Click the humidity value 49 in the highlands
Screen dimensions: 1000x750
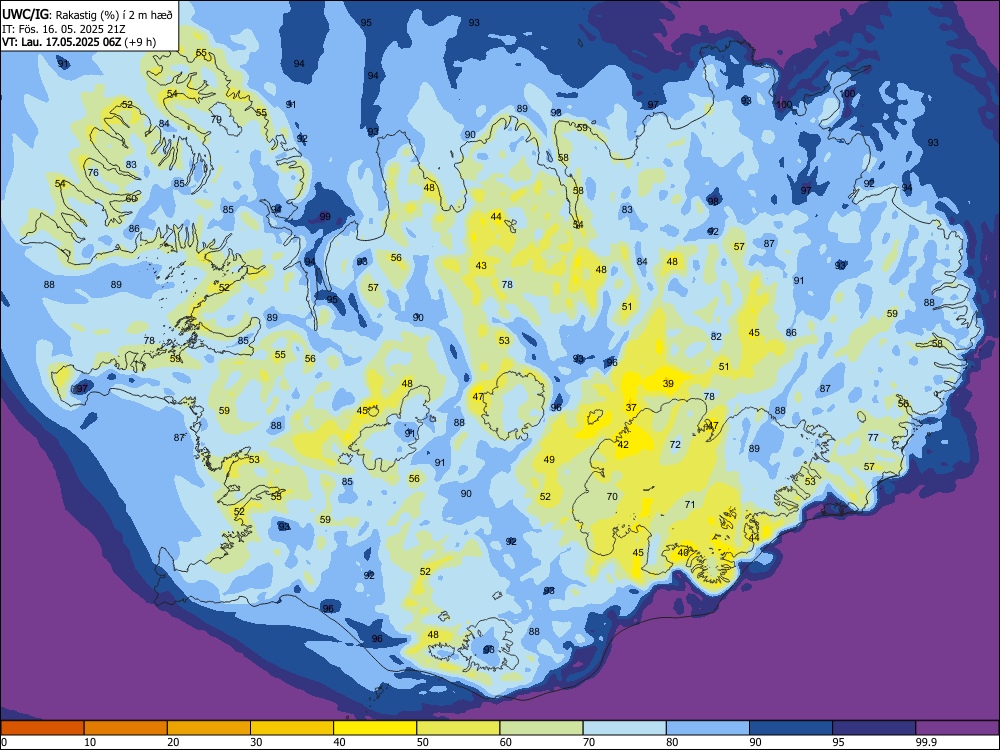(x=549, y=459)
